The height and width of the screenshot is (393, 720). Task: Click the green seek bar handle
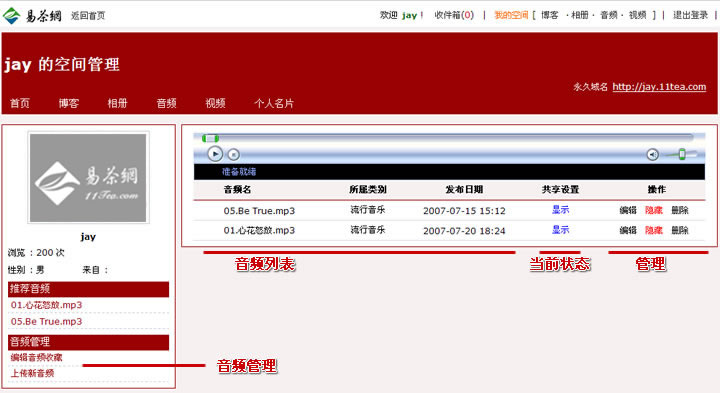210,138
